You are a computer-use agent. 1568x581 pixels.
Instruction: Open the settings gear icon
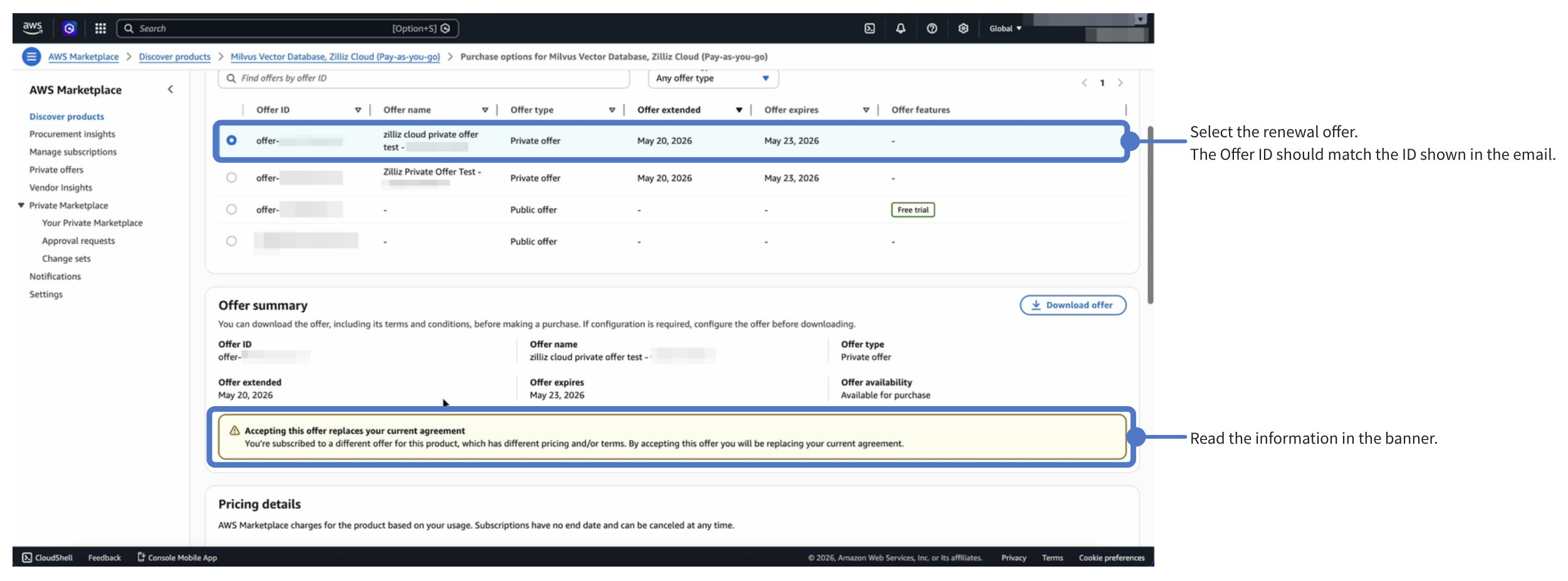coord(963,28)
